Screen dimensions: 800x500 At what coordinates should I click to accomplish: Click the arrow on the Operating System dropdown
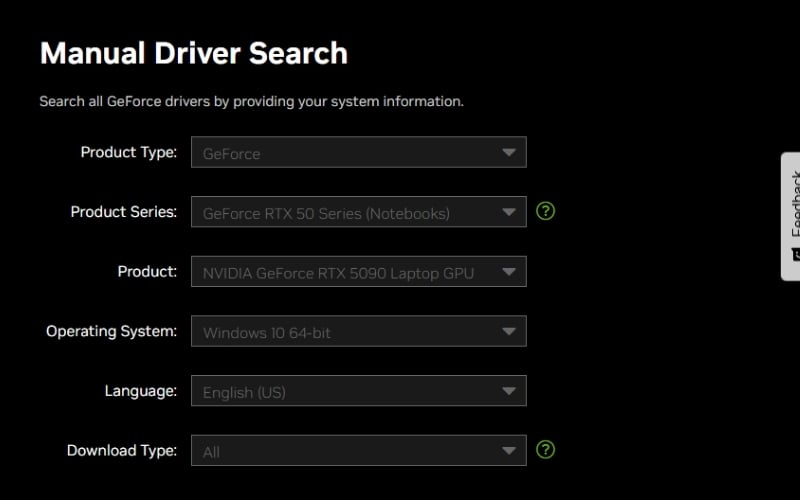(x=508, y=332)
